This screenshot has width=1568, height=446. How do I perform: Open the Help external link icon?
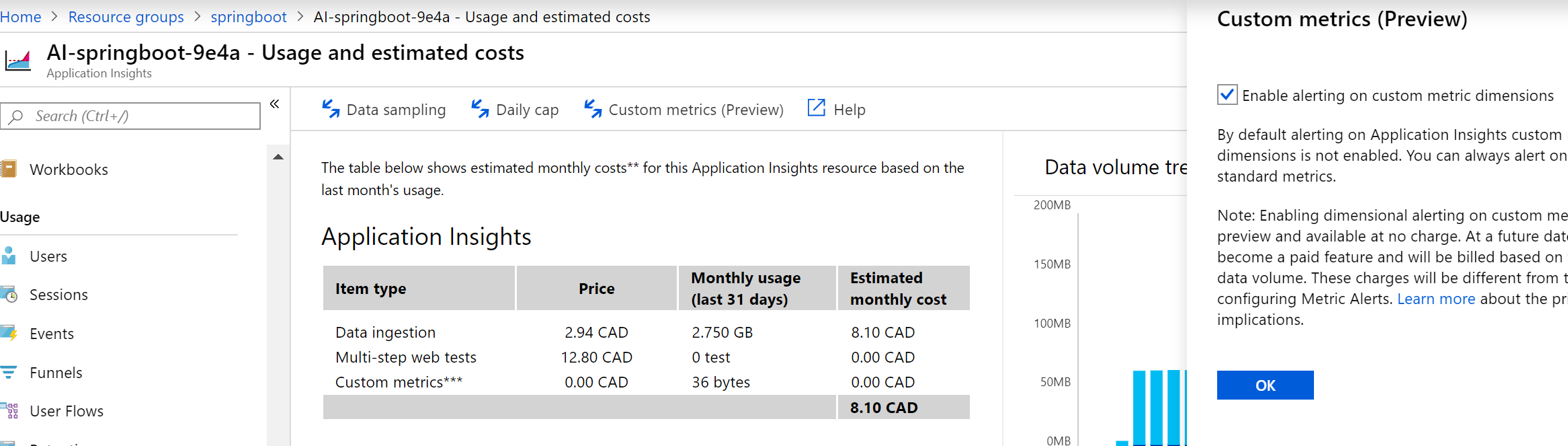point(816,108)
